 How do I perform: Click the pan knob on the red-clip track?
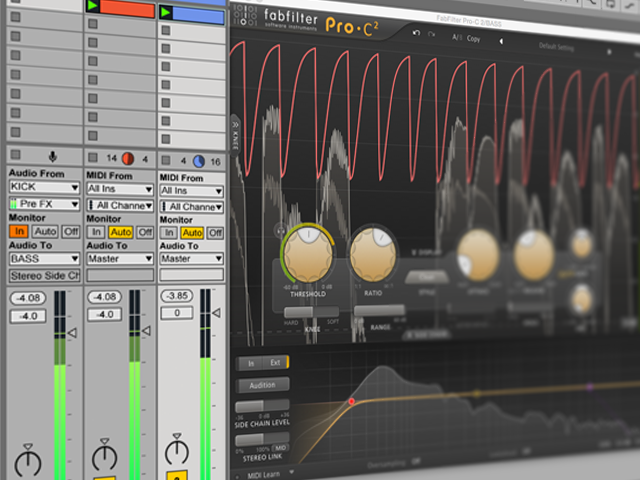[104, 455]
